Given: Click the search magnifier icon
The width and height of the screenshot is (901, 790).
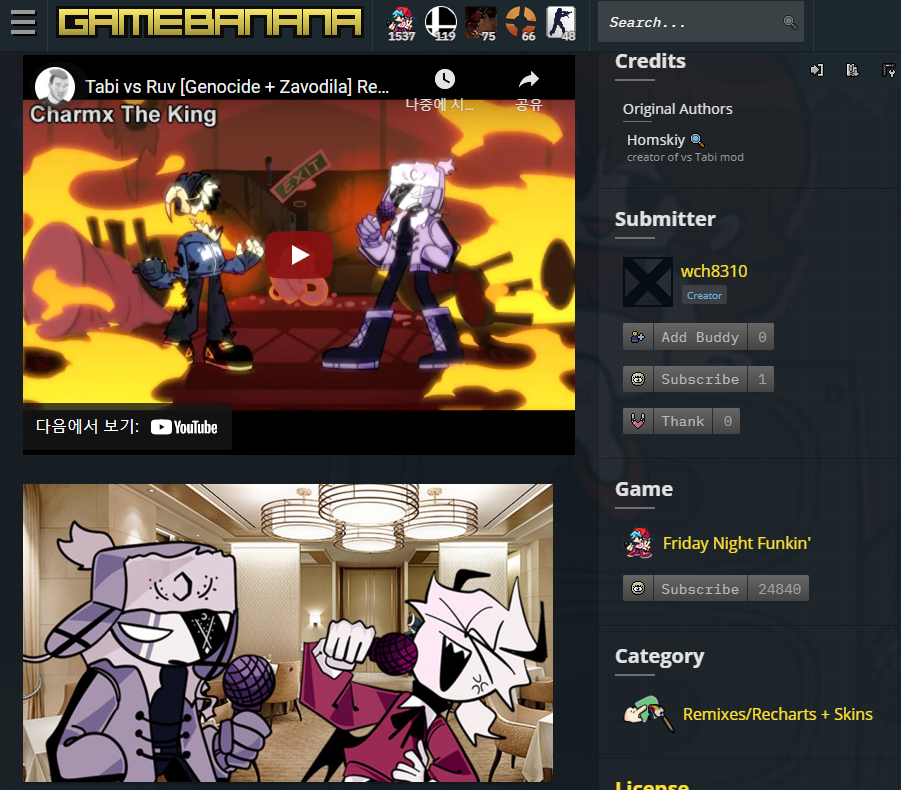Looking at the screenshot, I should [790, 22].
